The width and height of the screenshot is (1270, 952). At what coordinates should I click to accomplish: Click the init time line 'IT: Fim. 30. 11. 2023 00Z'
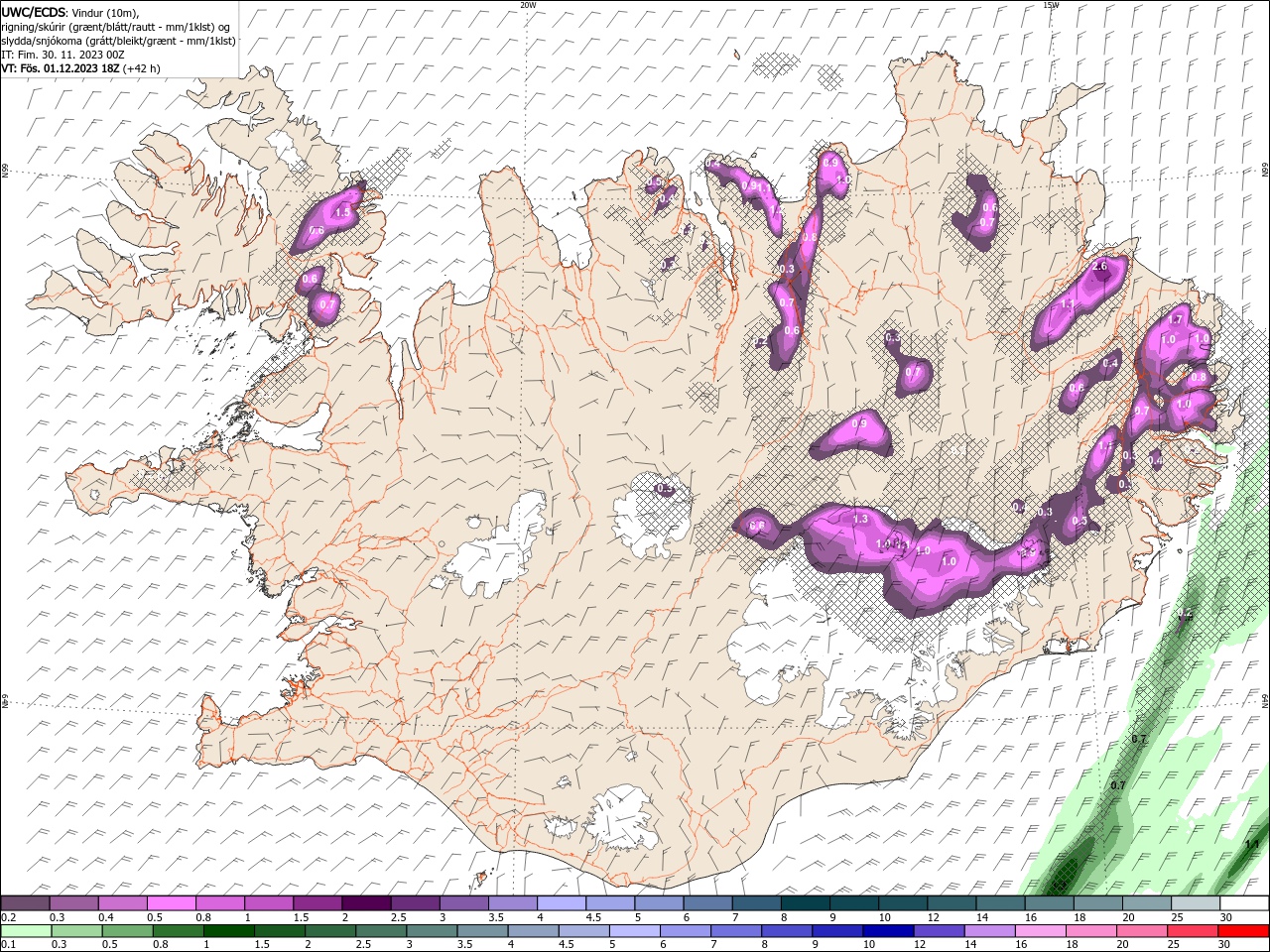[63, 55]
